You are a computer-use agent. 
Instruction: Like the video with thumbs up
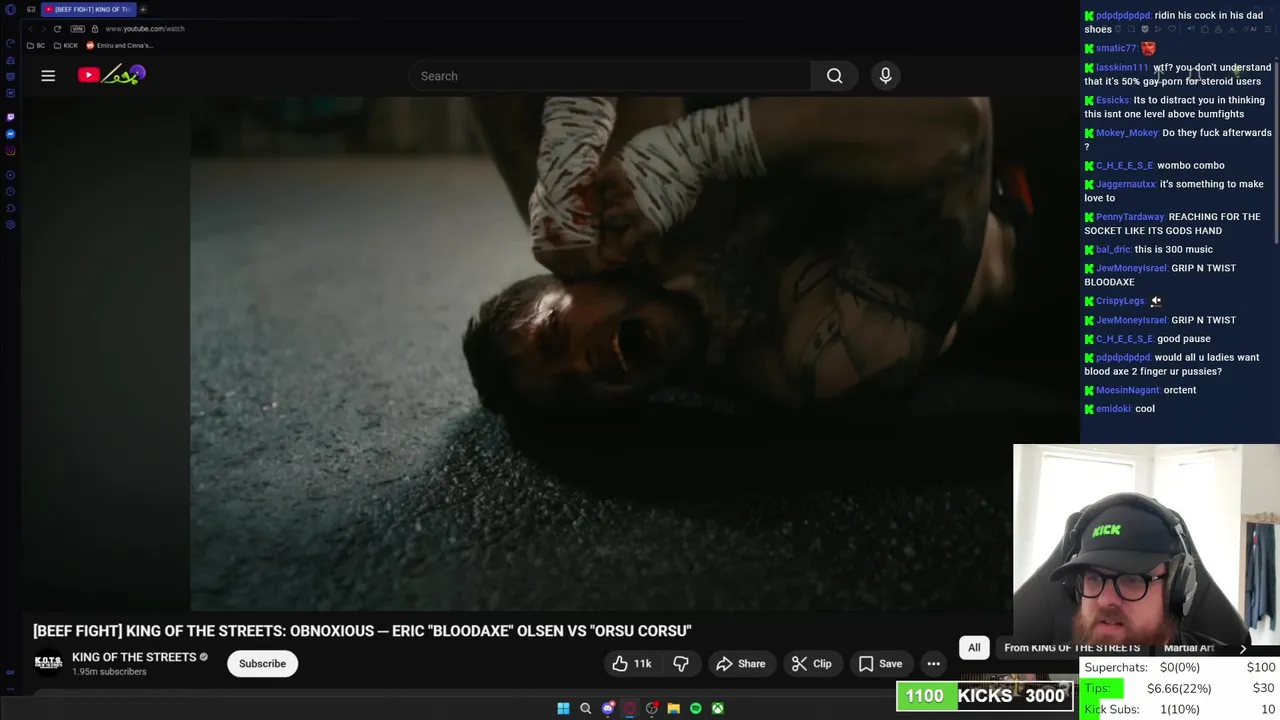pos(632,664)
